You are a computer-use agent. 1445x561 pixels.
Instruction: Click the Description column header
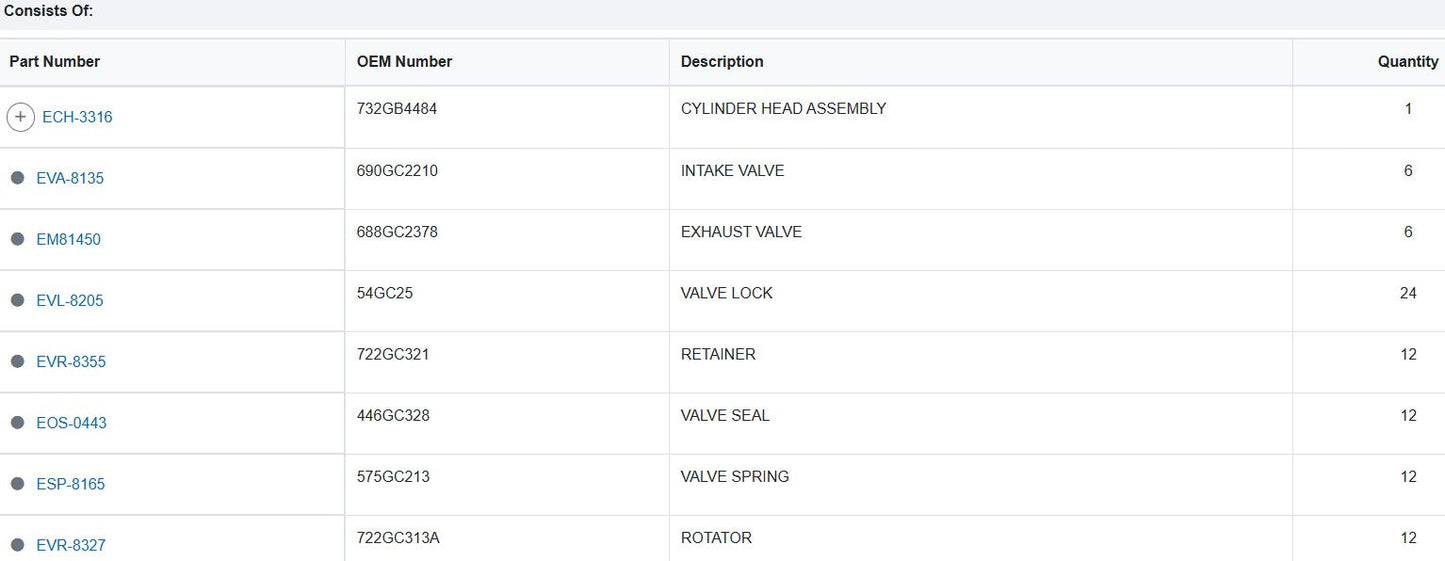click(722, 62)
